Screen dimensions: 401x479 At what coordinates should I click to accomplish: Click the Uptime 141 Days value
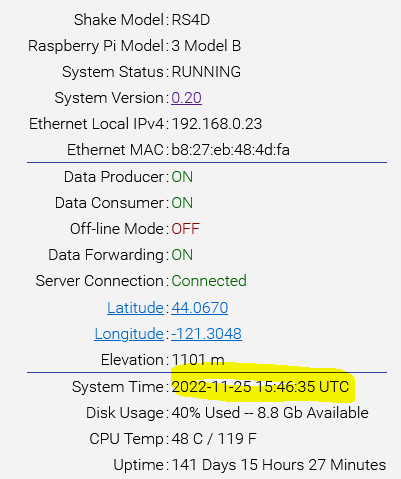coord(279,465)
